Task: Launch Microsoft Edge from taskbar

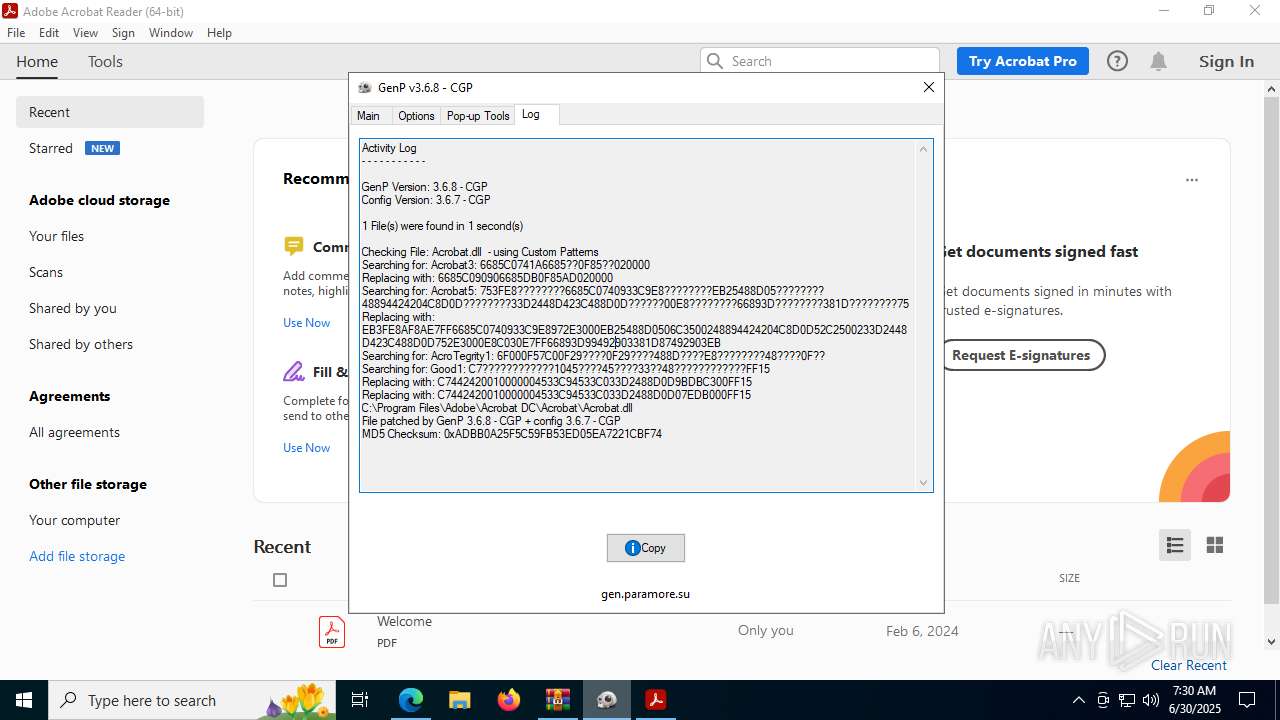Action: pos(411,700)
